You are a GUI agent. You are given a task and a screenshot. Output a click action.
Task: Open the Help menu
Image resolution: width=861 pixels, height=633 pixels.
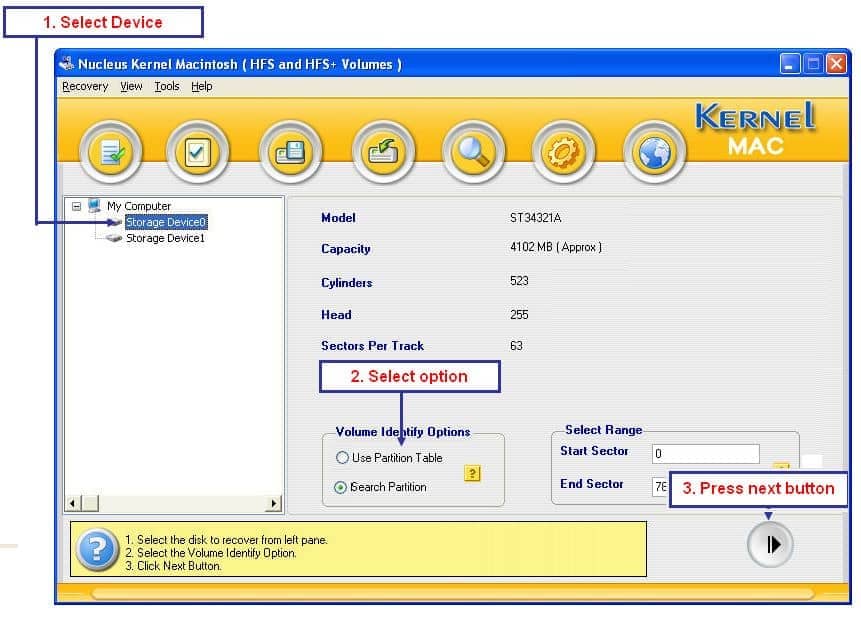click(202, 86)
